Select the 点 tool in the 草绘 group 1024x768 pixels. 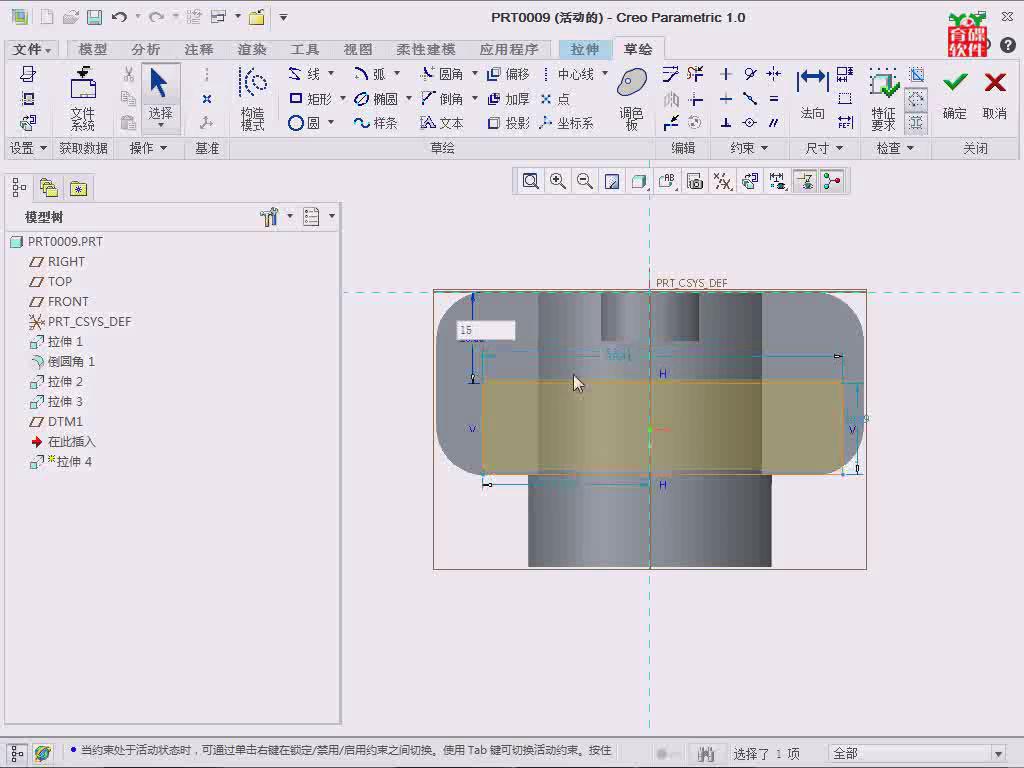click(555, 99)
